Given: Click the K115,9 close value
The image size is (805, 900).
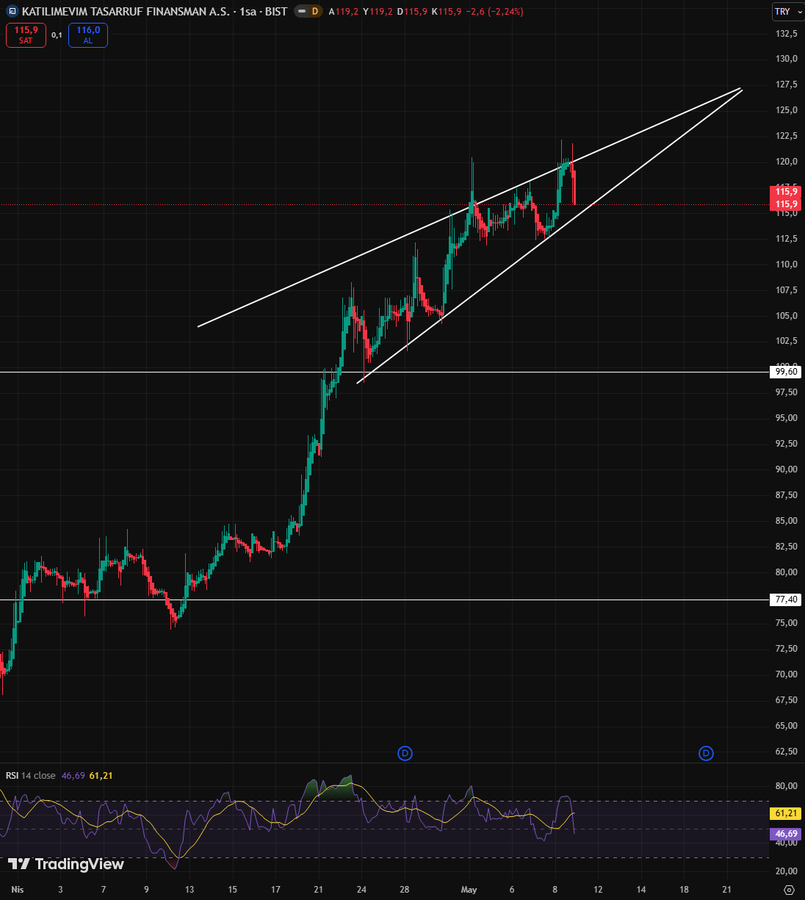Looking at the screenshot, I should click(446, 11).
